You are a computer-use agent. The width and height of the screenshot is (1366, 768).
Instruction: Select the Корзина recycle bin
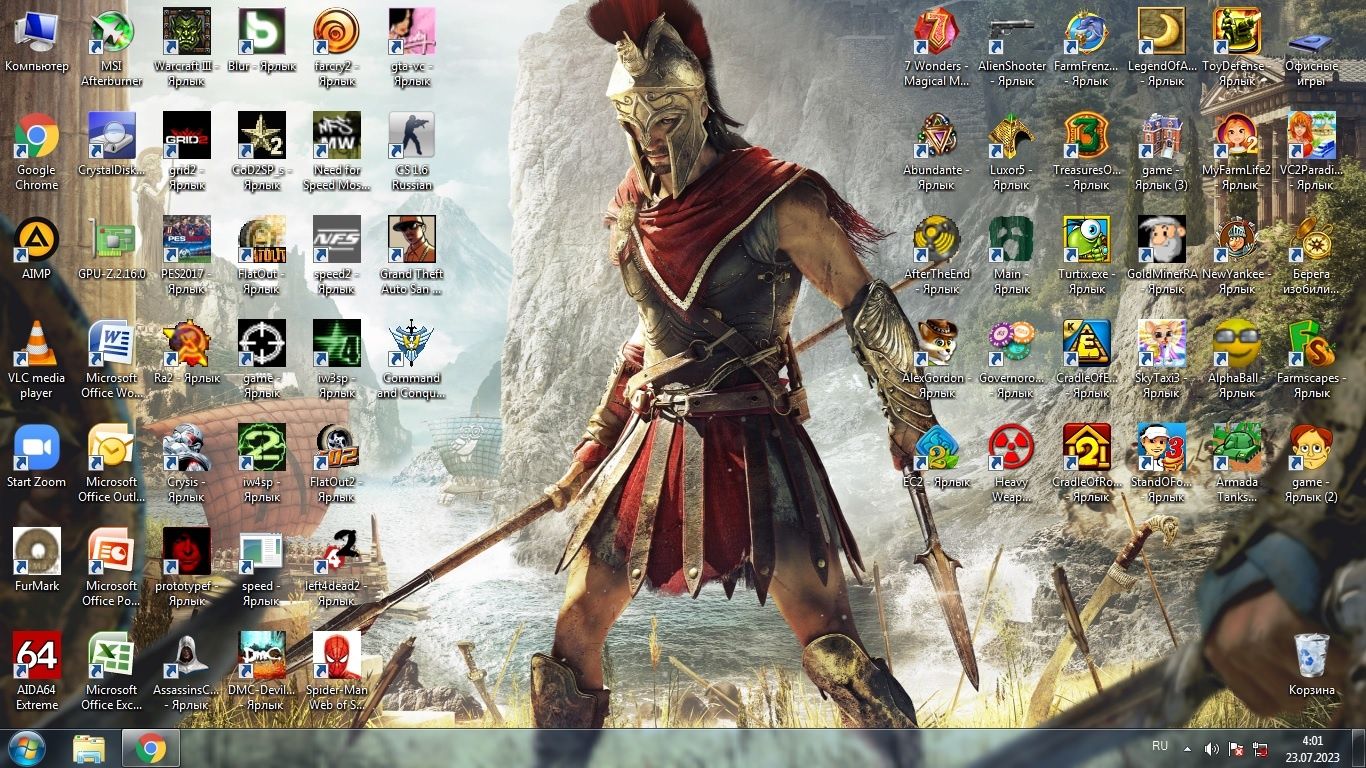[x=1312, y=664]
